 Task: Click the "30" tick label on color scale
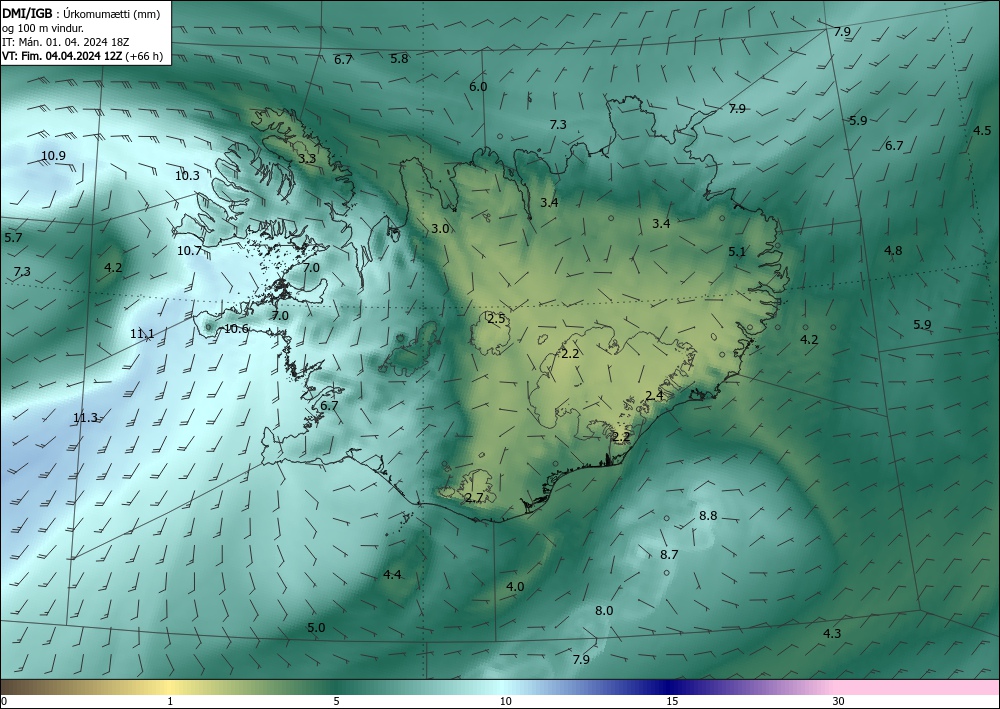coord(839,701)
